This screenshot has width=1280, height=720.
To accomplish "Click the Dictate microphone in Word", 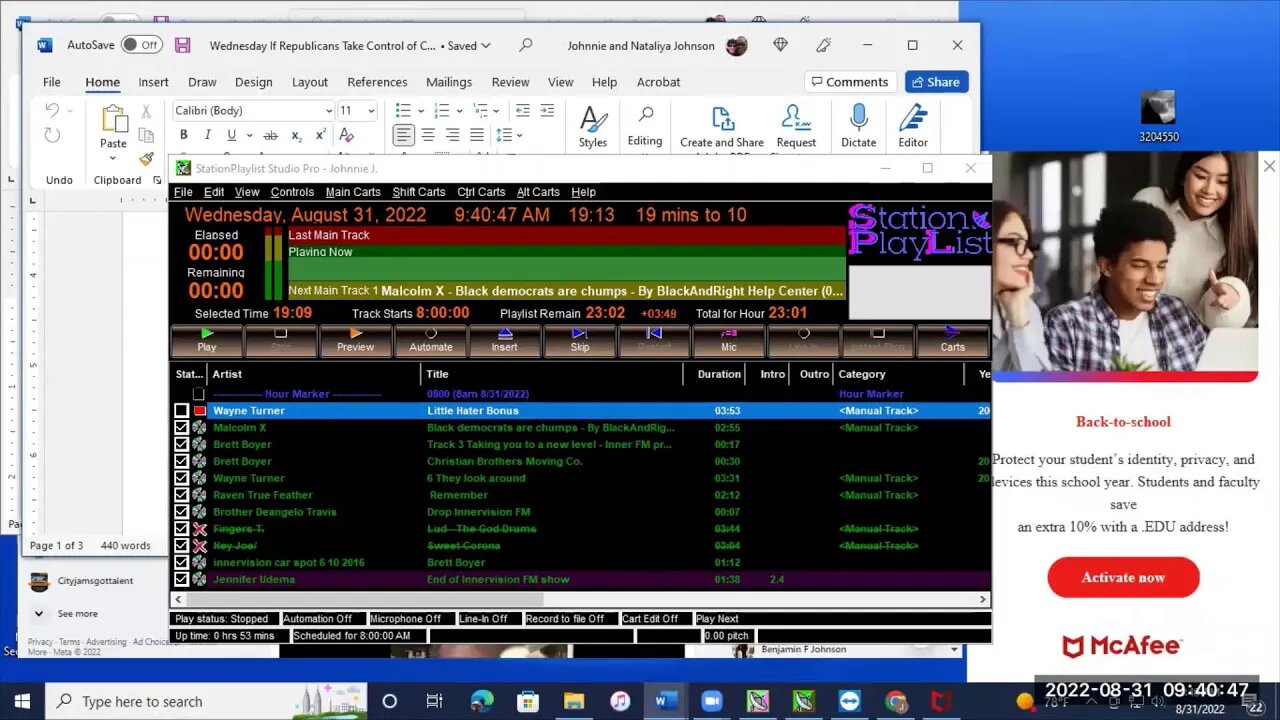I will click(858, 126).
